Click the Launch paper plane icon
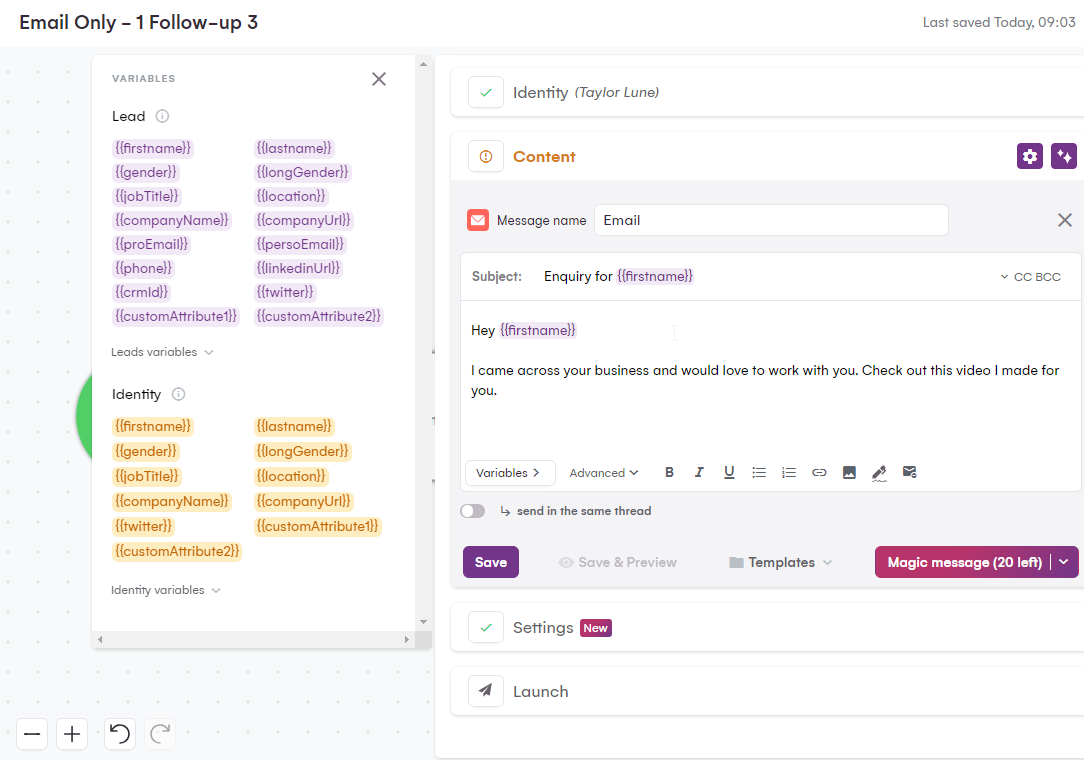Image resolution: width=1084 pixels, height=760 pixels. tap(486, 691)
